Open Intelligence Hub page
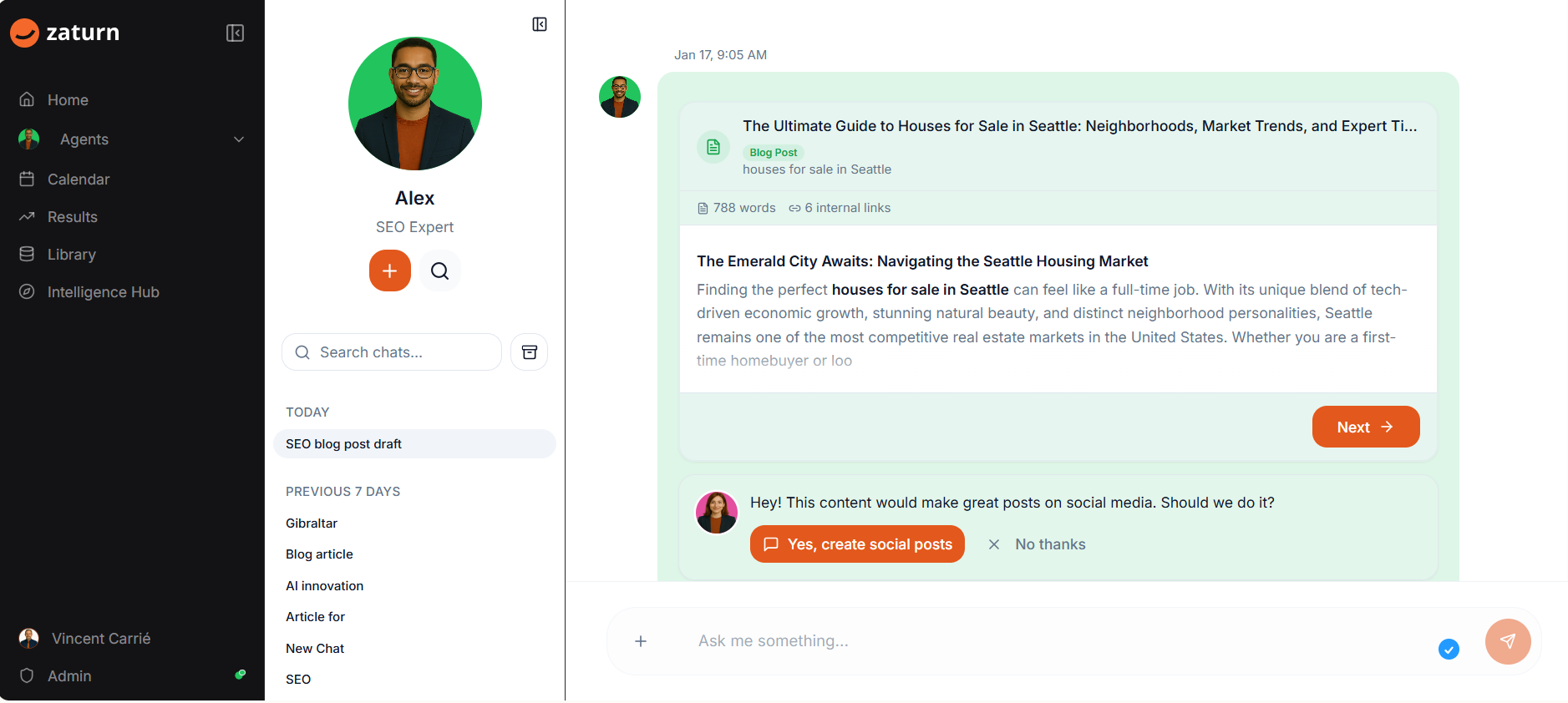The height and width of the screenshot is (703, 1568). coord(103,292)
